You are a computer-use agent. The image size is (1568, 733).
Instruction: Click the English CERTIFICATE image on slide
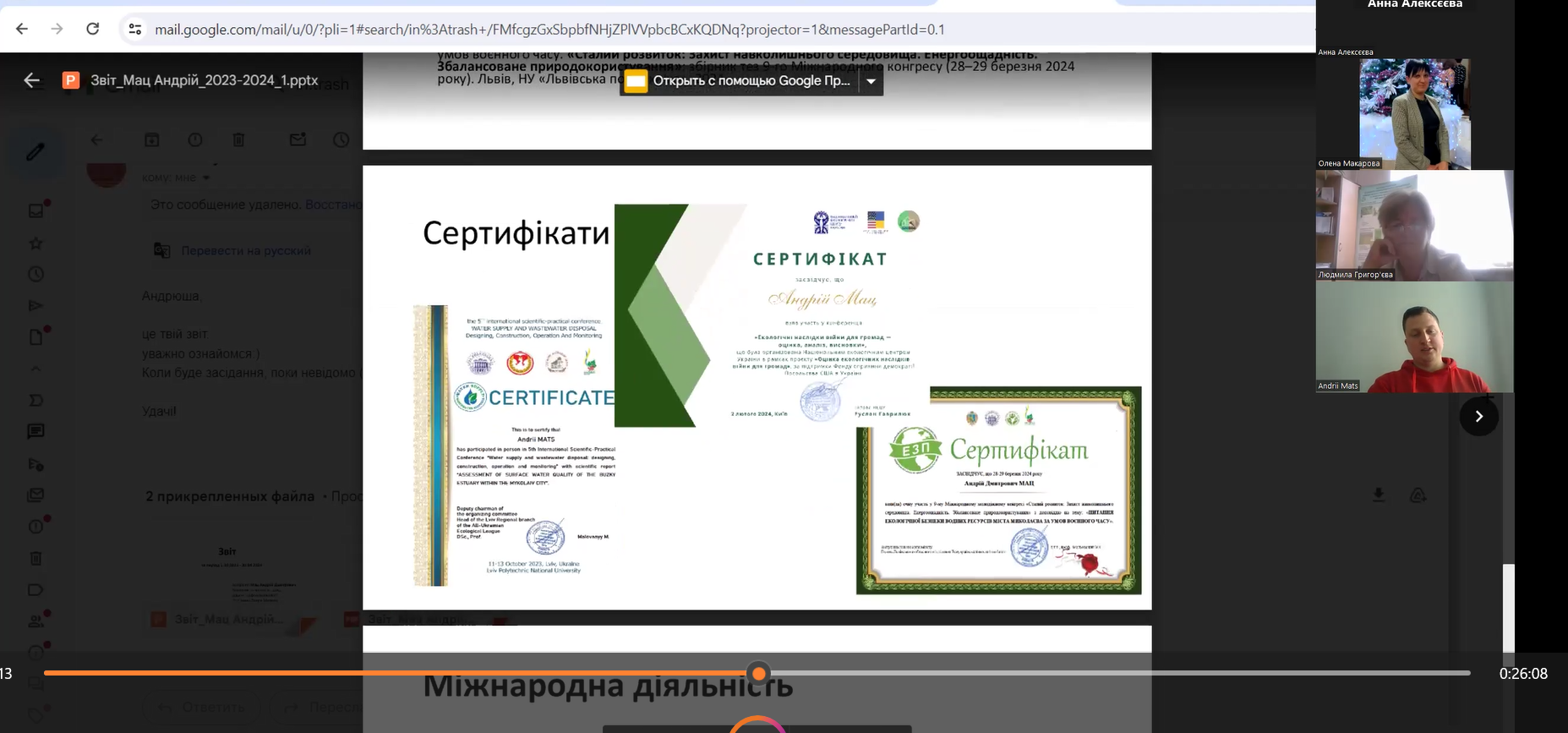click(x=514, y=446)
